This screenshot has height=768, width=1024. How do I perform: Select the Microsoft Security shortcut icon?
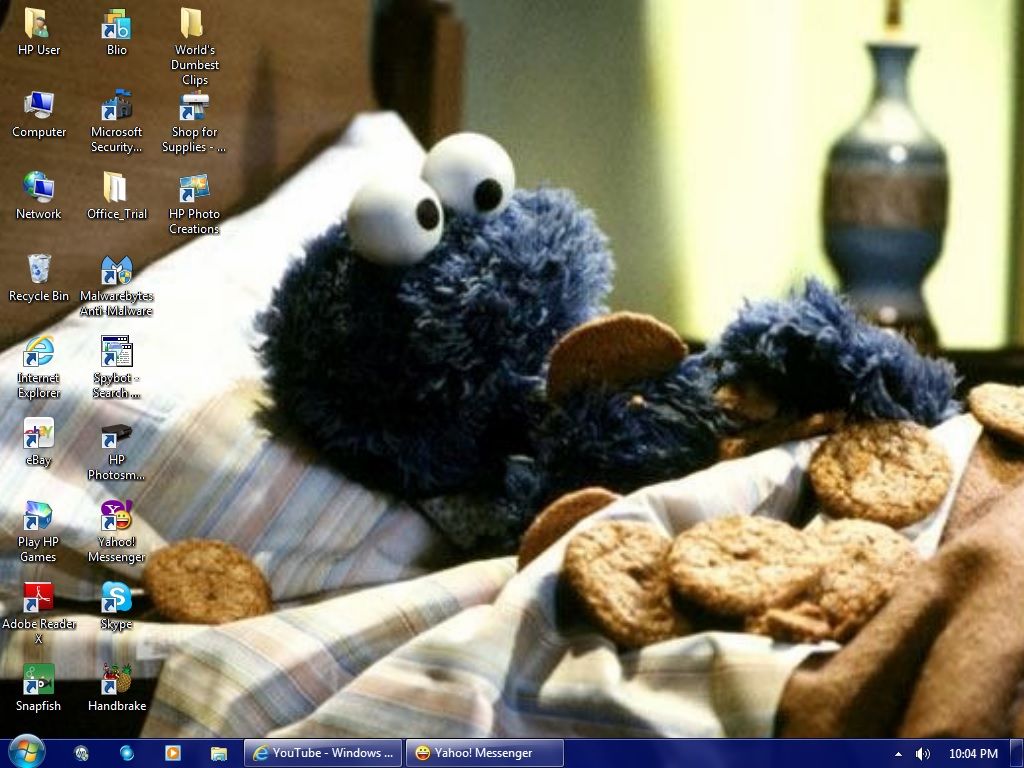click(116, 121)
